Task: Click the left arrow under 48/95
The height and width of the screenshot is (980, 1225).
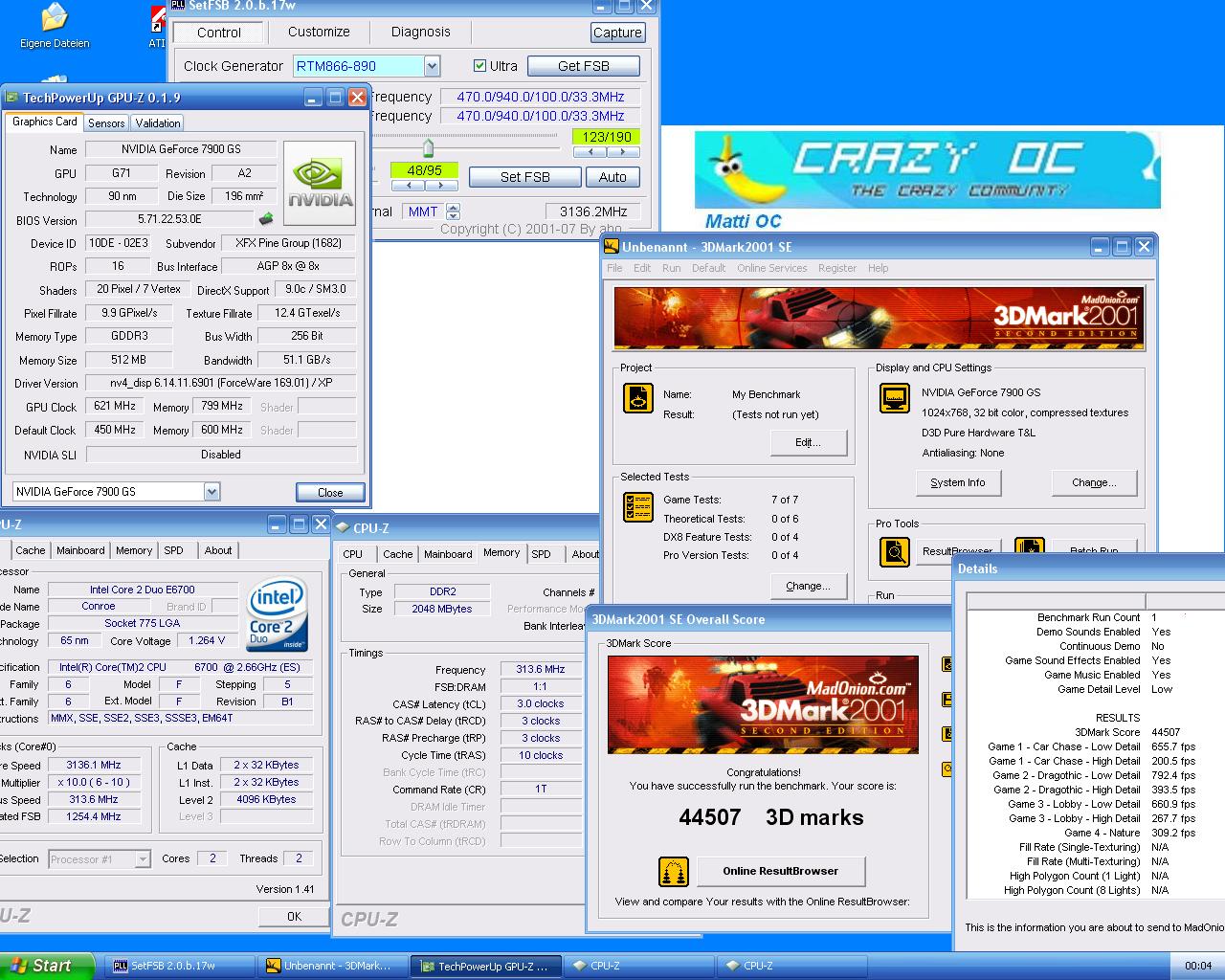Action: [409, 185]
